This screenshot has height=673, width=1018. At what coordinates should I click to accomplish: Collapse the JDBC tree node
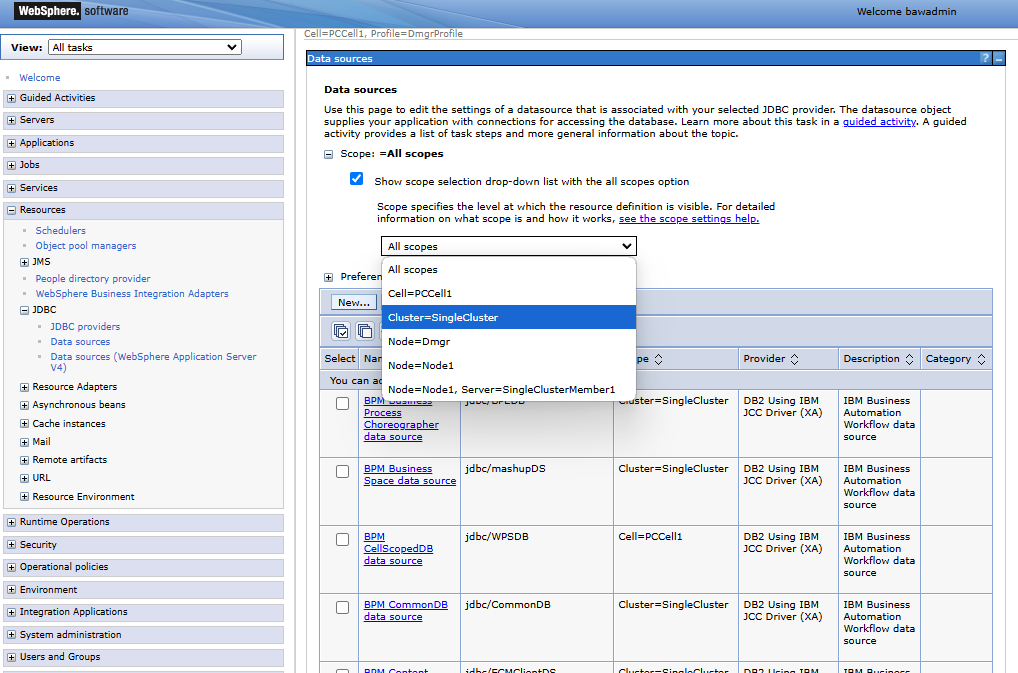[x=24, y=310]
